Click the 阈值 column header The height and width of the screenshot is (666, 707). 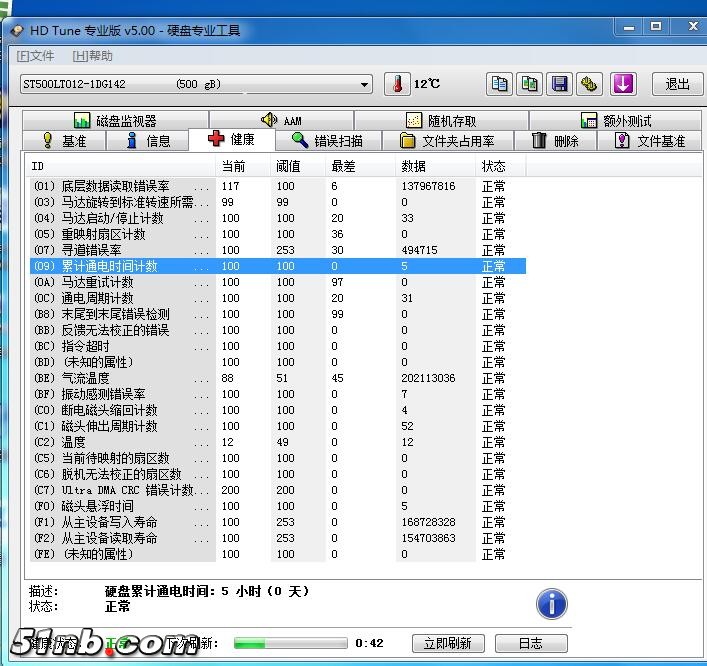click(x=298, y=166)
